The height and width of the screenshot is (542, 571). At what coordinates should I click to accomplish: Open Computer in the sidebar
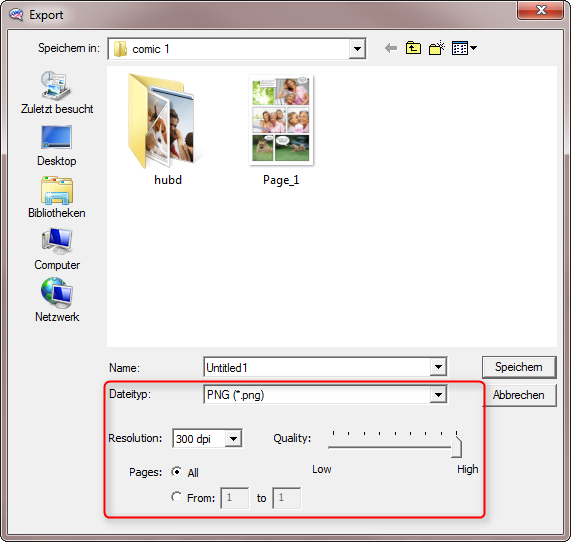(x=57, y=250)
